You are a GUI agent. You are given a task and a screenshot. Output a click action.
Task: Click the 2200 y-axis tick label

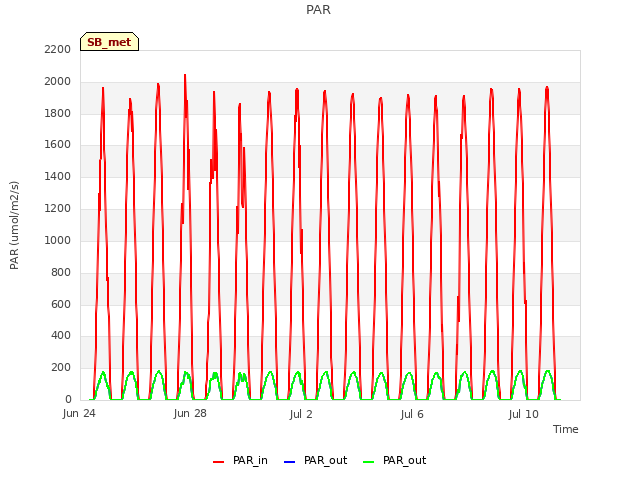coord(58,49)
